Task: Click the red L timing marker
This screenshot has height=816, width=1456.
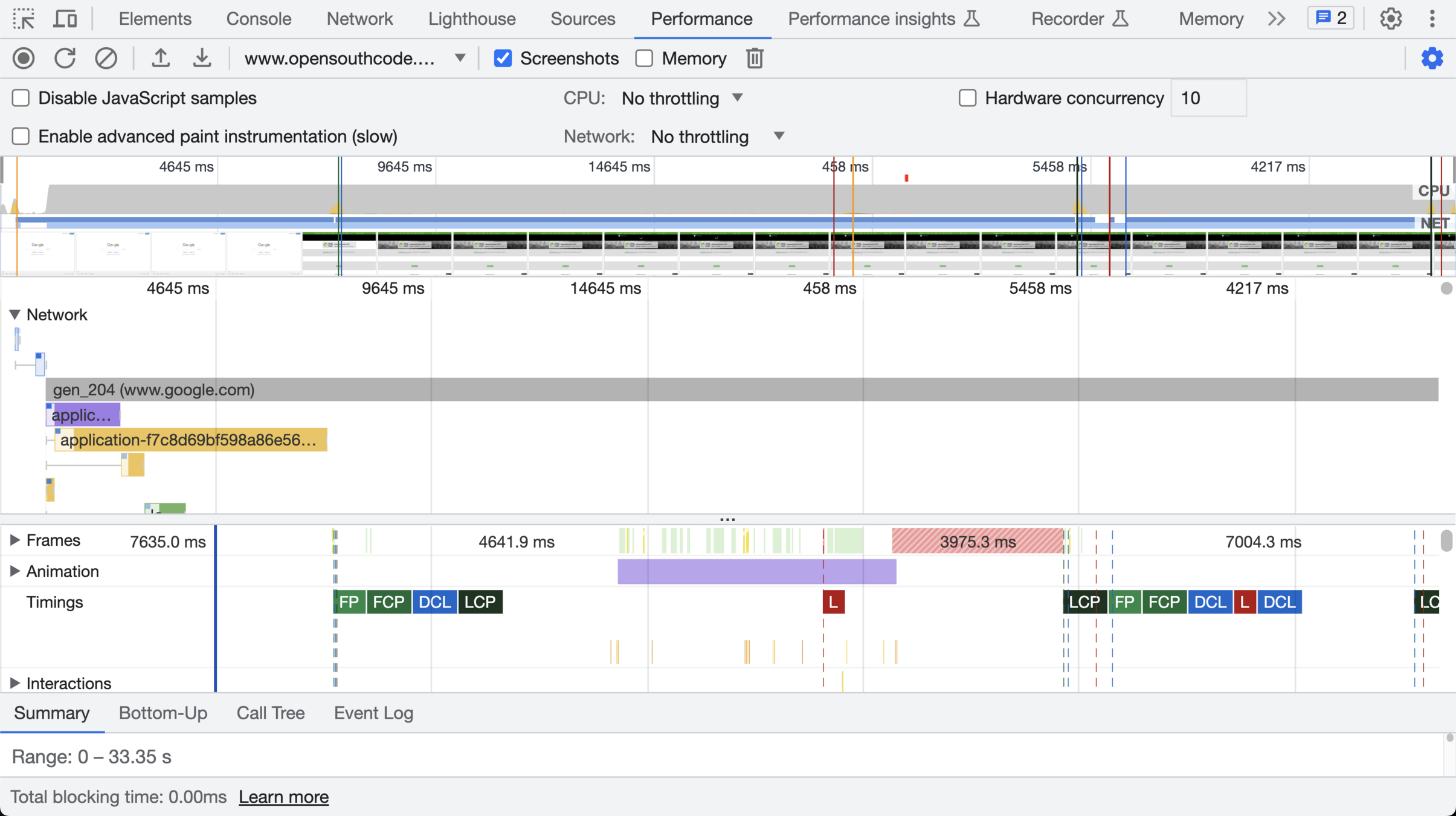Action: point(833,602)
